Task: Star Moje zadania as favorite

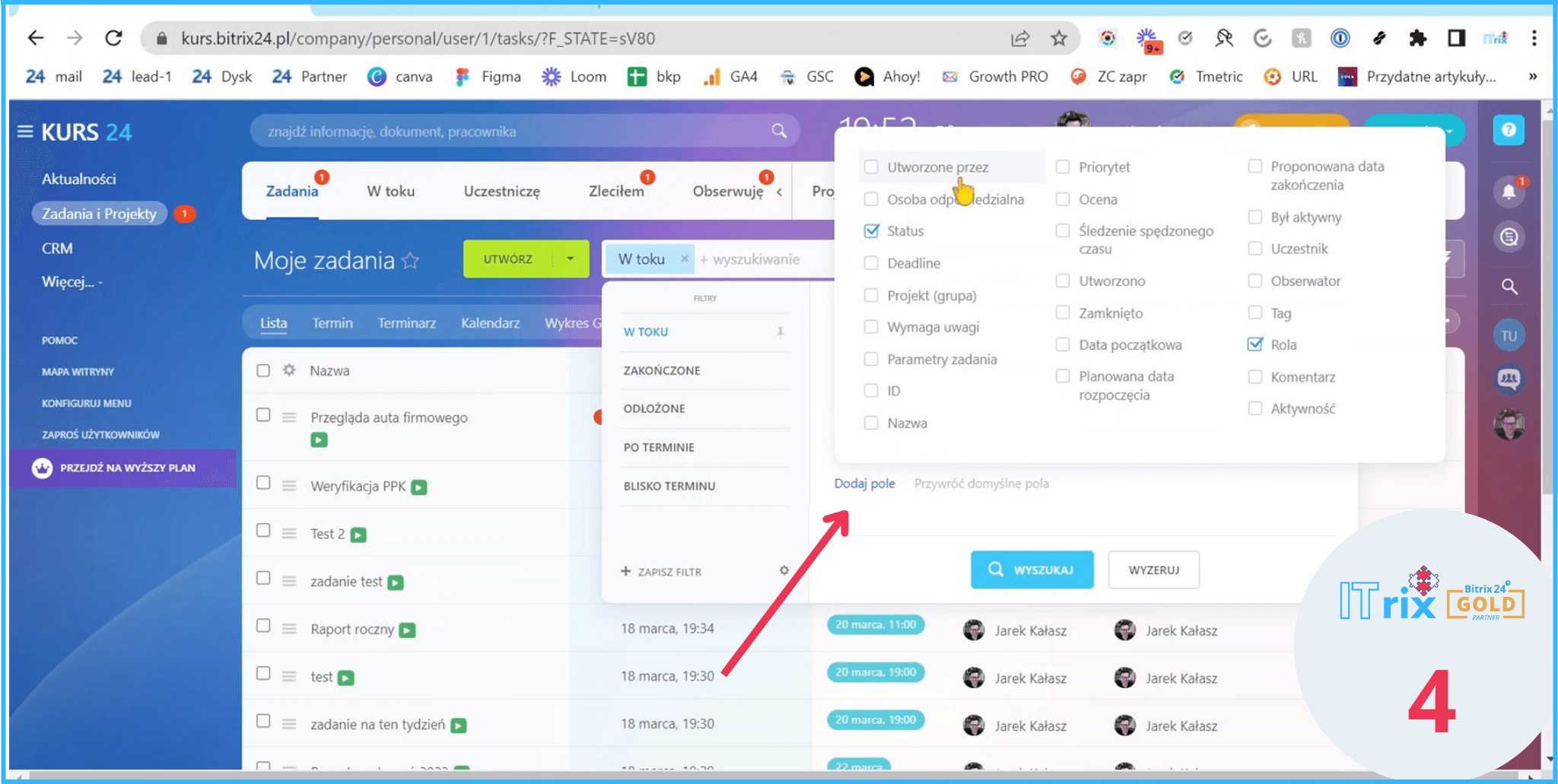Action: pyautogui.click(x=411, y=261)
